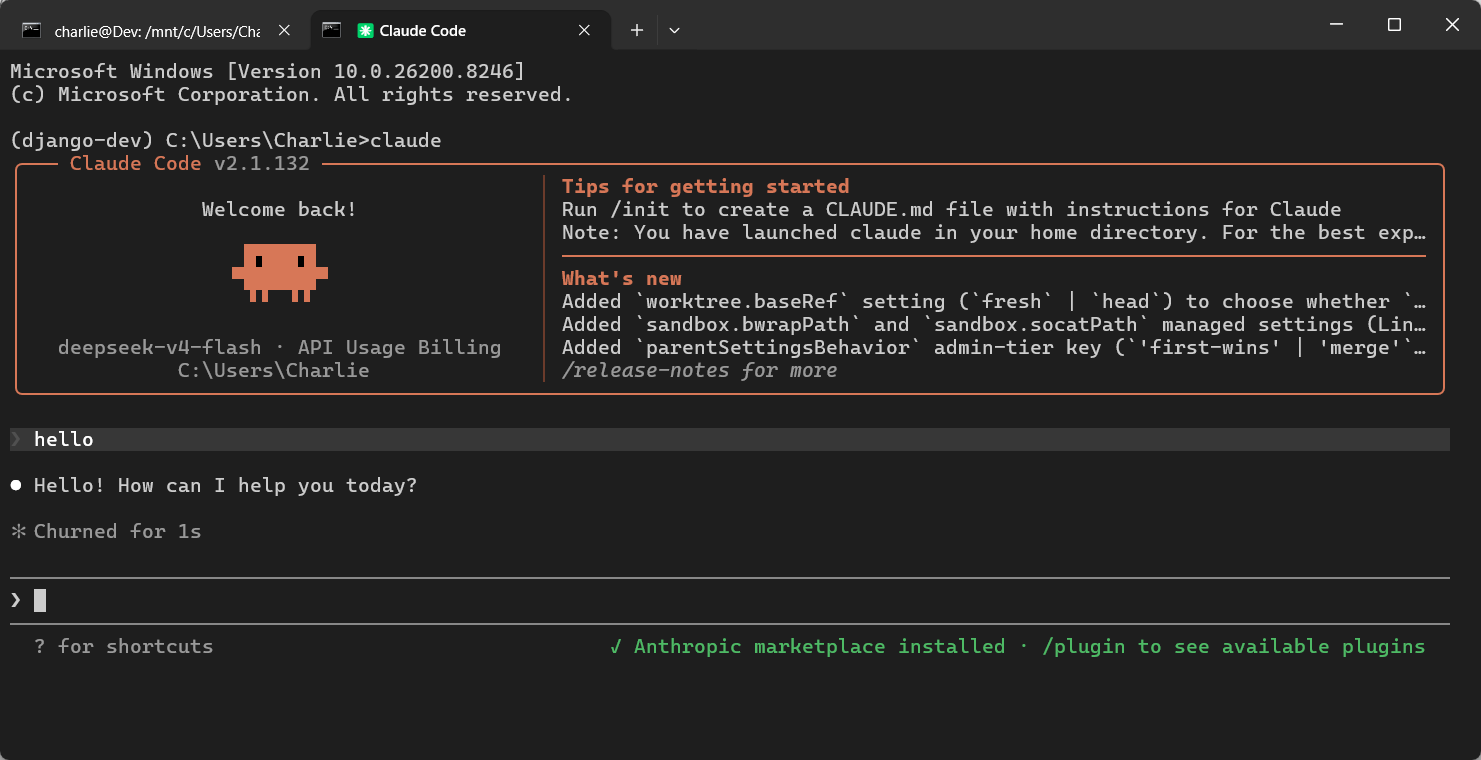Click the prompt chevron at the input line

coord(16,601)
